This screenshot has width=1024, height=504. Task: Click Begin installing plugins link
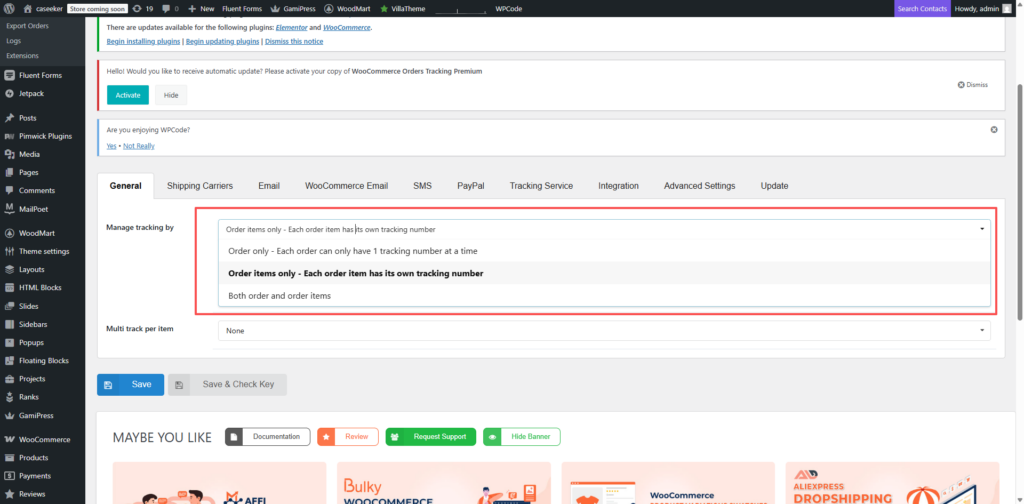pyautogui.click(x=144, y=41)
